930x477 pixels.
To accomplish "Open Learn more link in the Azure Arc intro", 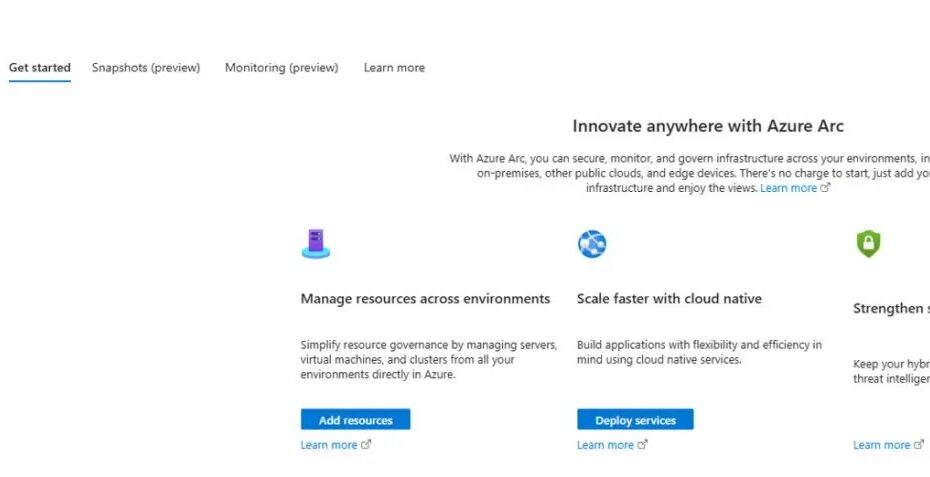I will [x=788, y=188].
